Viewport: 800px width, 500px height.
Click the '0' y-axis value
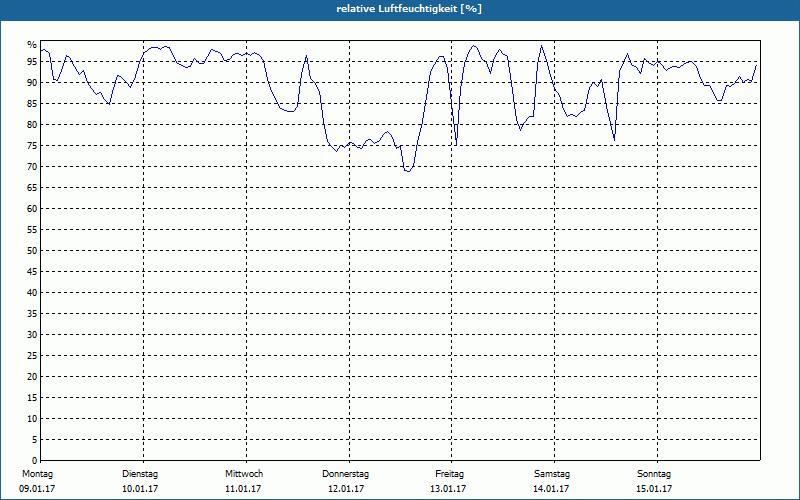pyautogui.click(x=34, y=461)
